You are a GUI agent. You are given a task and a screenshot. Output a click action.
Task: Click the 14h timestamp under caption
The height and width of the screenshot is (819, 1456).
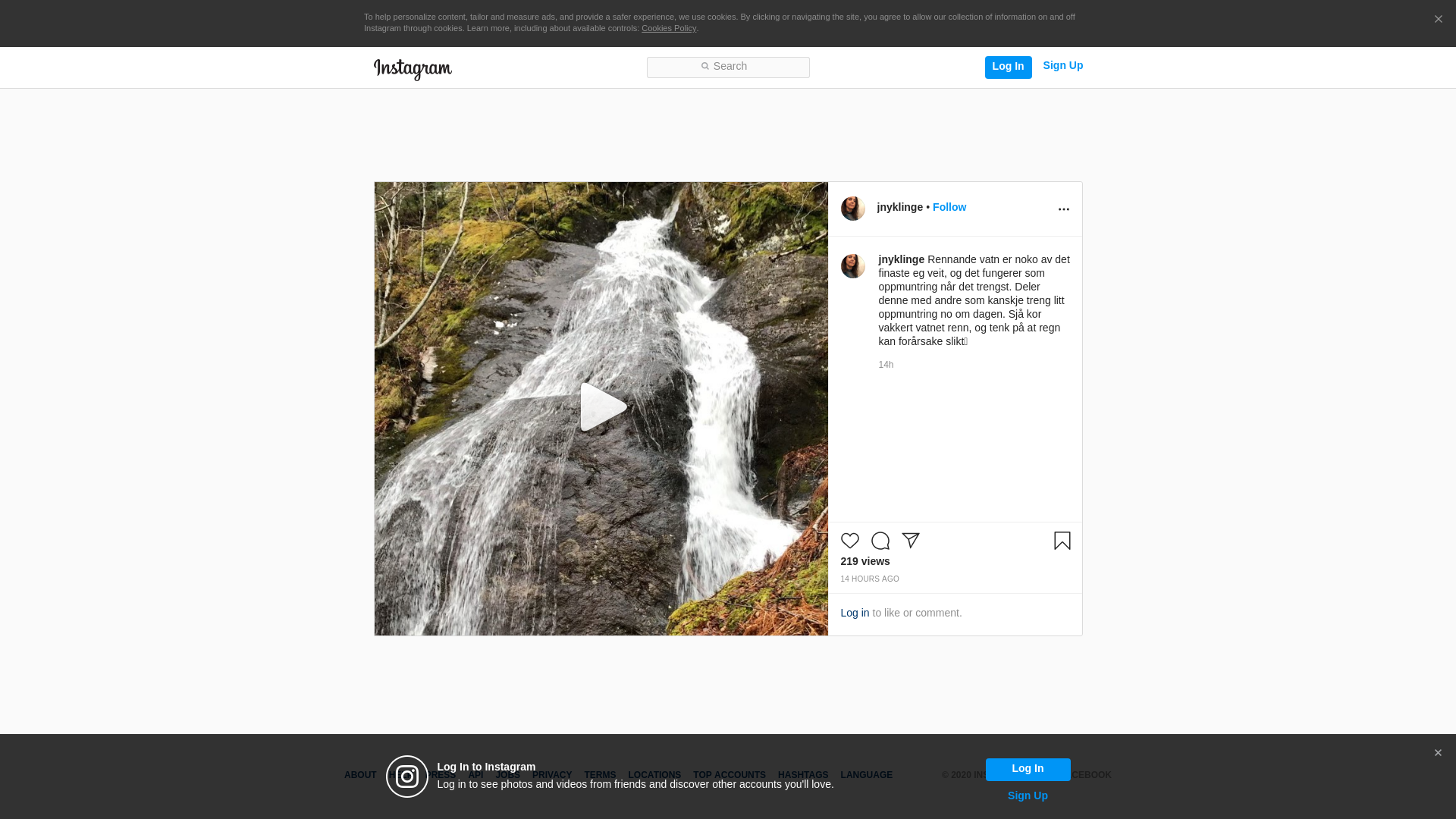coord(886,366)
